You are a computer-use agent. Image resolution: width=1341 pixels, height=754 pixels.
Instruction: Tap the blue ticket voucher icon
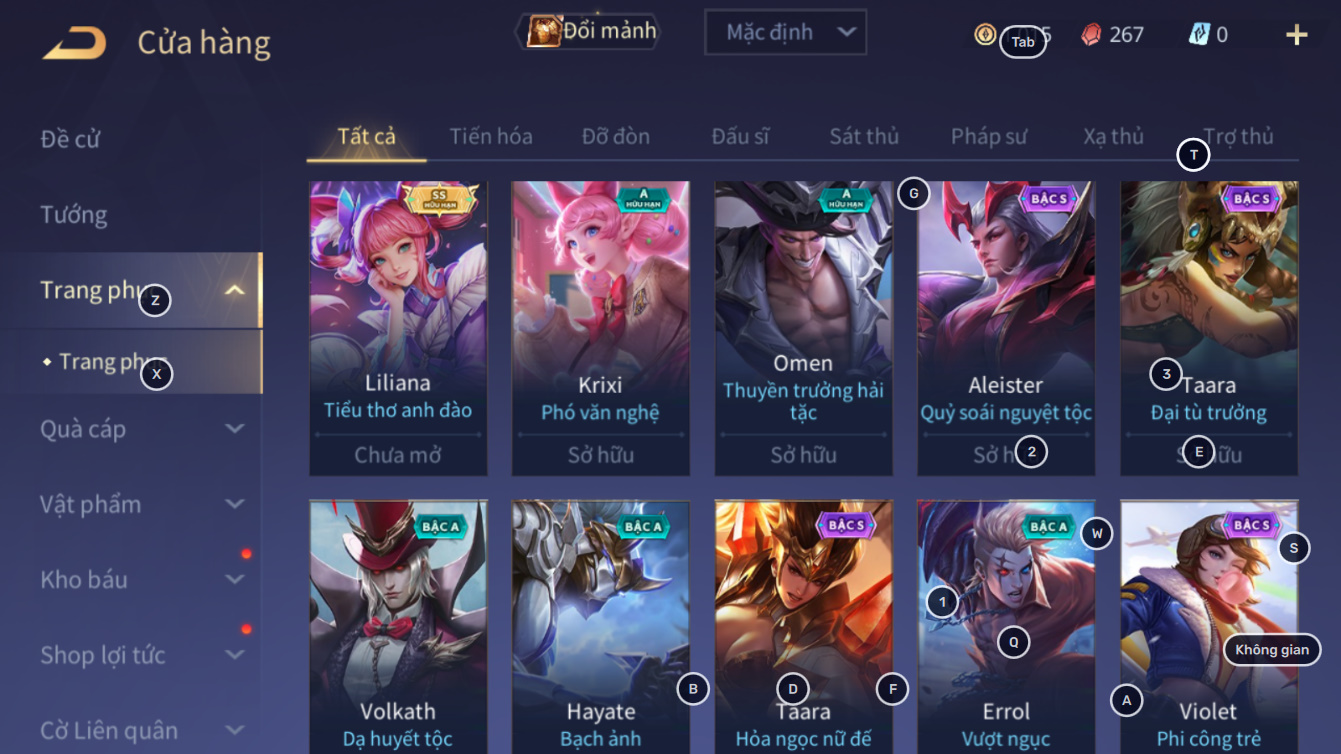click(1198, 34)
